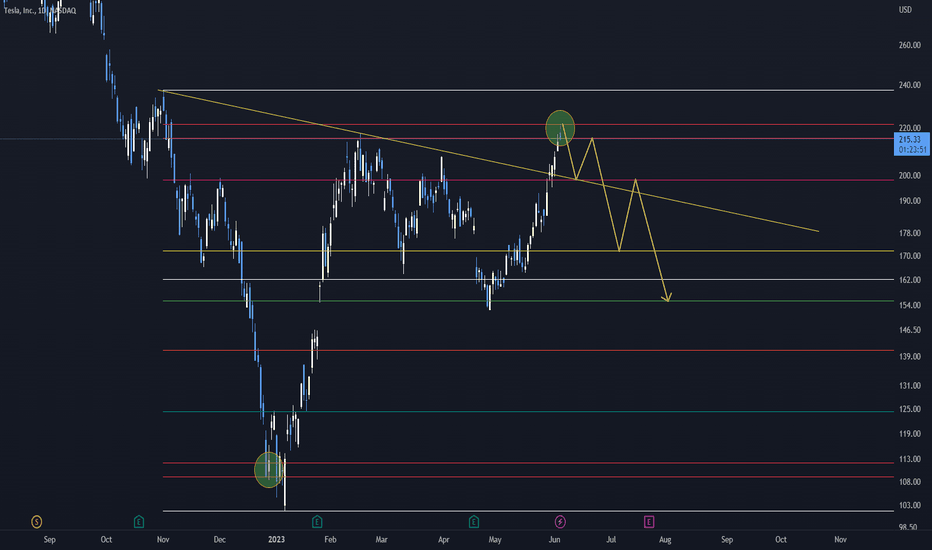Click the 103.00 price axis label
Image resolution: width=932 pixels, height=550 pixels.
click(x=909, y=505)
